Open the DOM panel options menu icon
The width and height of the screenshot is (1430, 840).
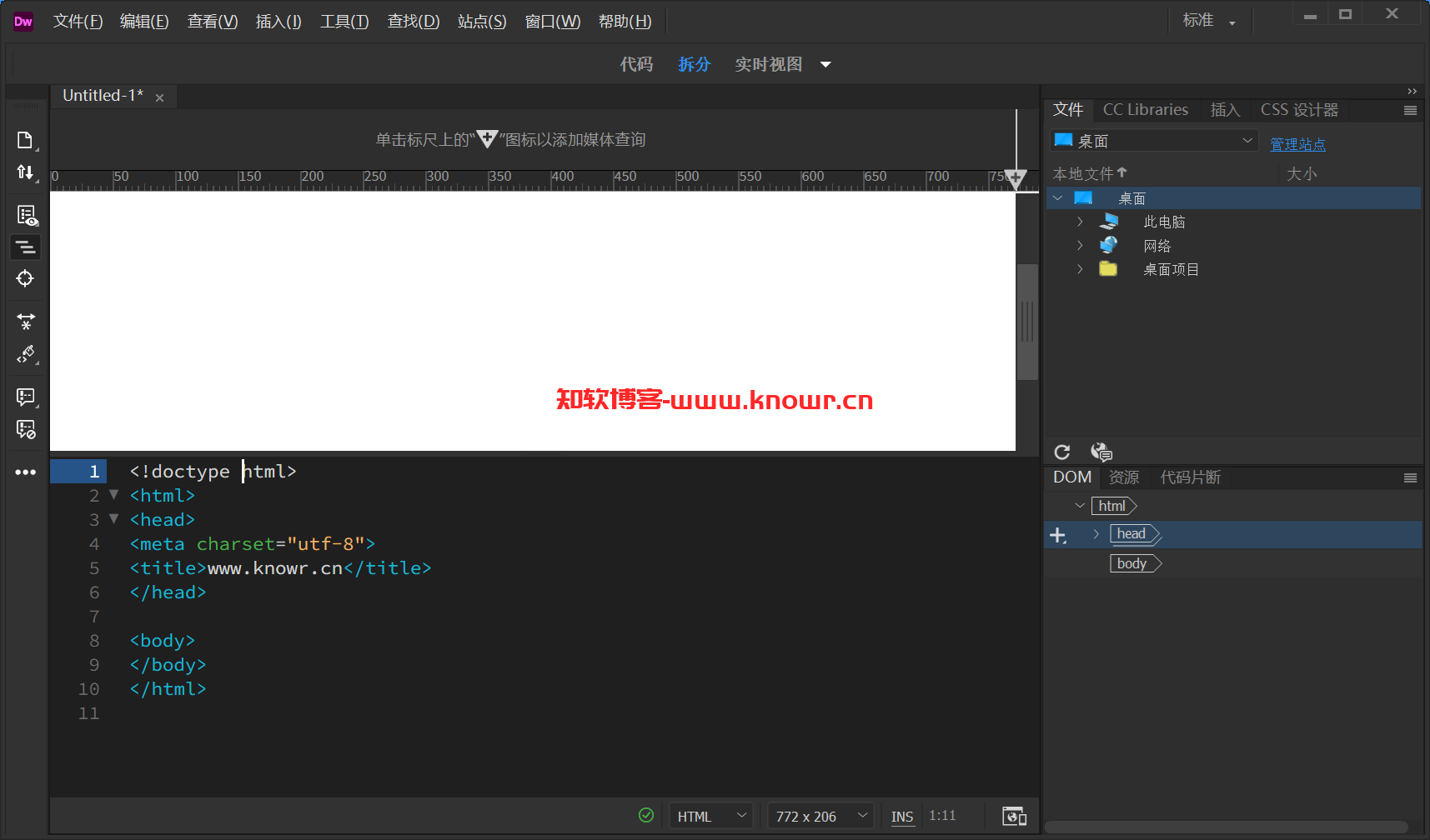tap(1410, 477)
